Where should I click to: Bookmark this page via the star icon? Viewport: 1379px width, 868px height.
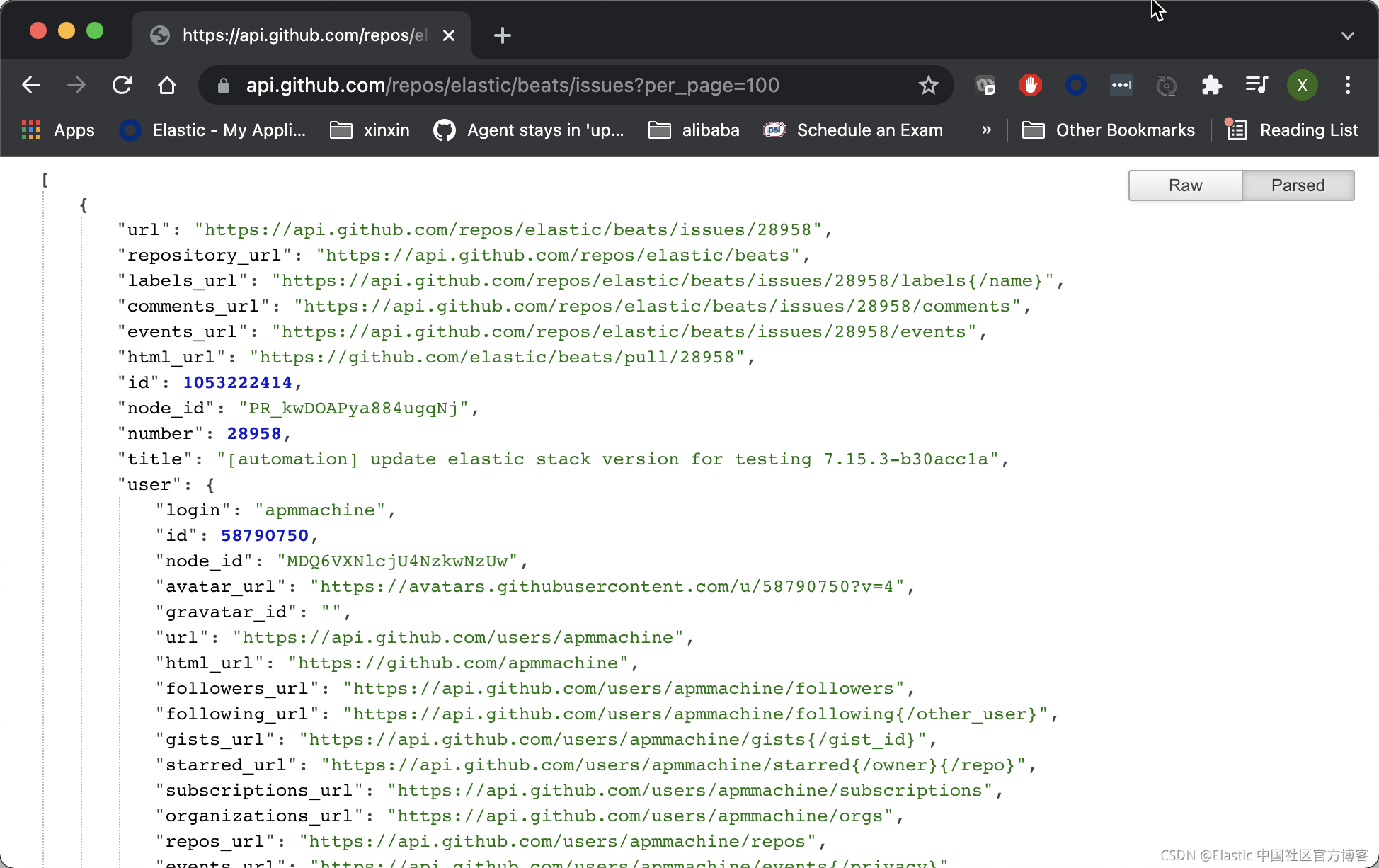pos(928,85)
